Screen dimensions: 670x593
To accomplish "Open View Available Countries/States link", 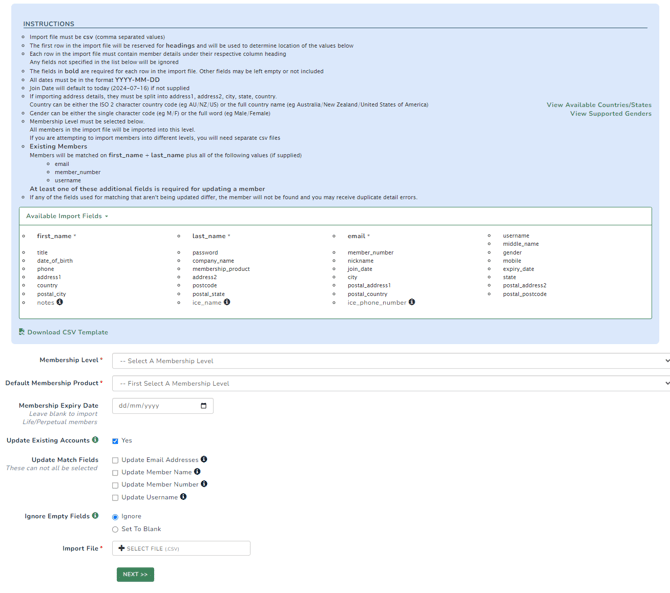I will (598, 105).
